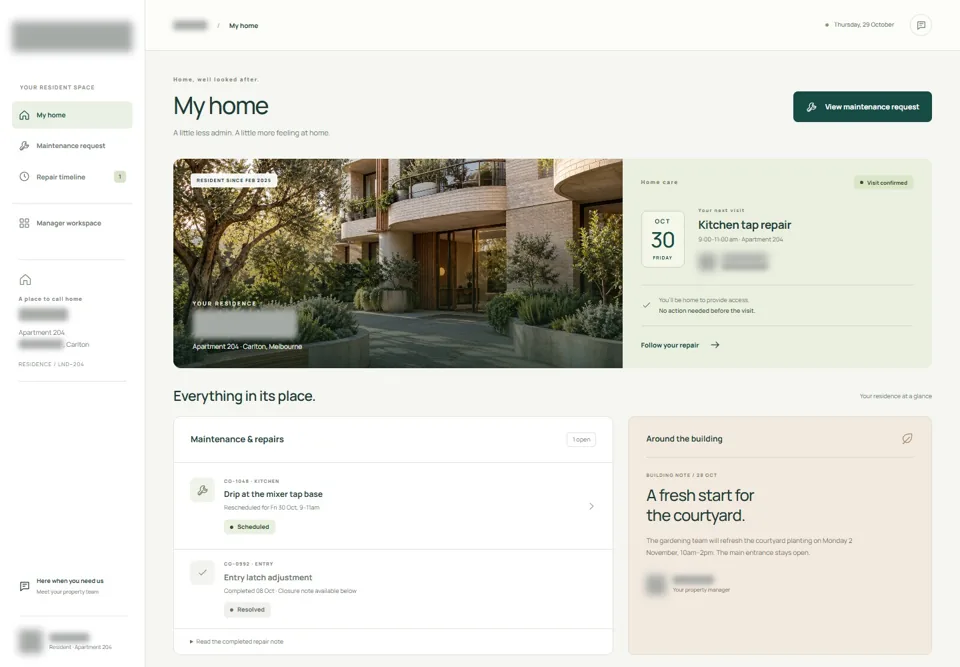The height and width of the screenshot is (667, 960).
Task: Click 'Your residence at a glance' text
Action: (x=896, y=396)
